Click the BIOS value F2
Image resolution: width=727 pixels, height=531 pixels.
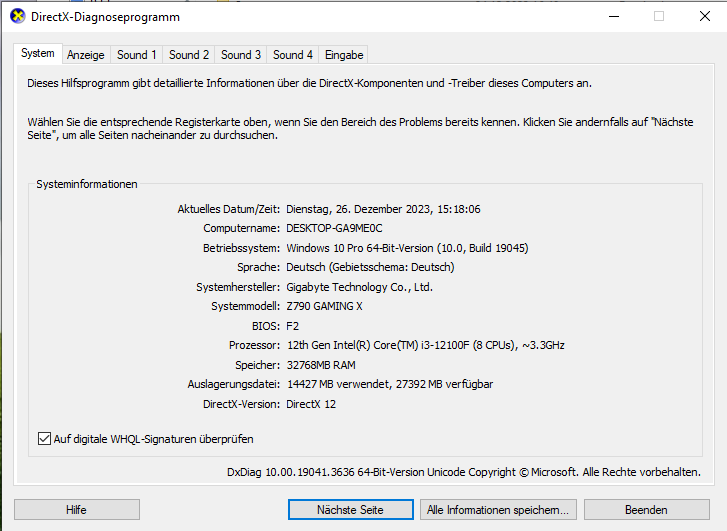pos(293,326)
